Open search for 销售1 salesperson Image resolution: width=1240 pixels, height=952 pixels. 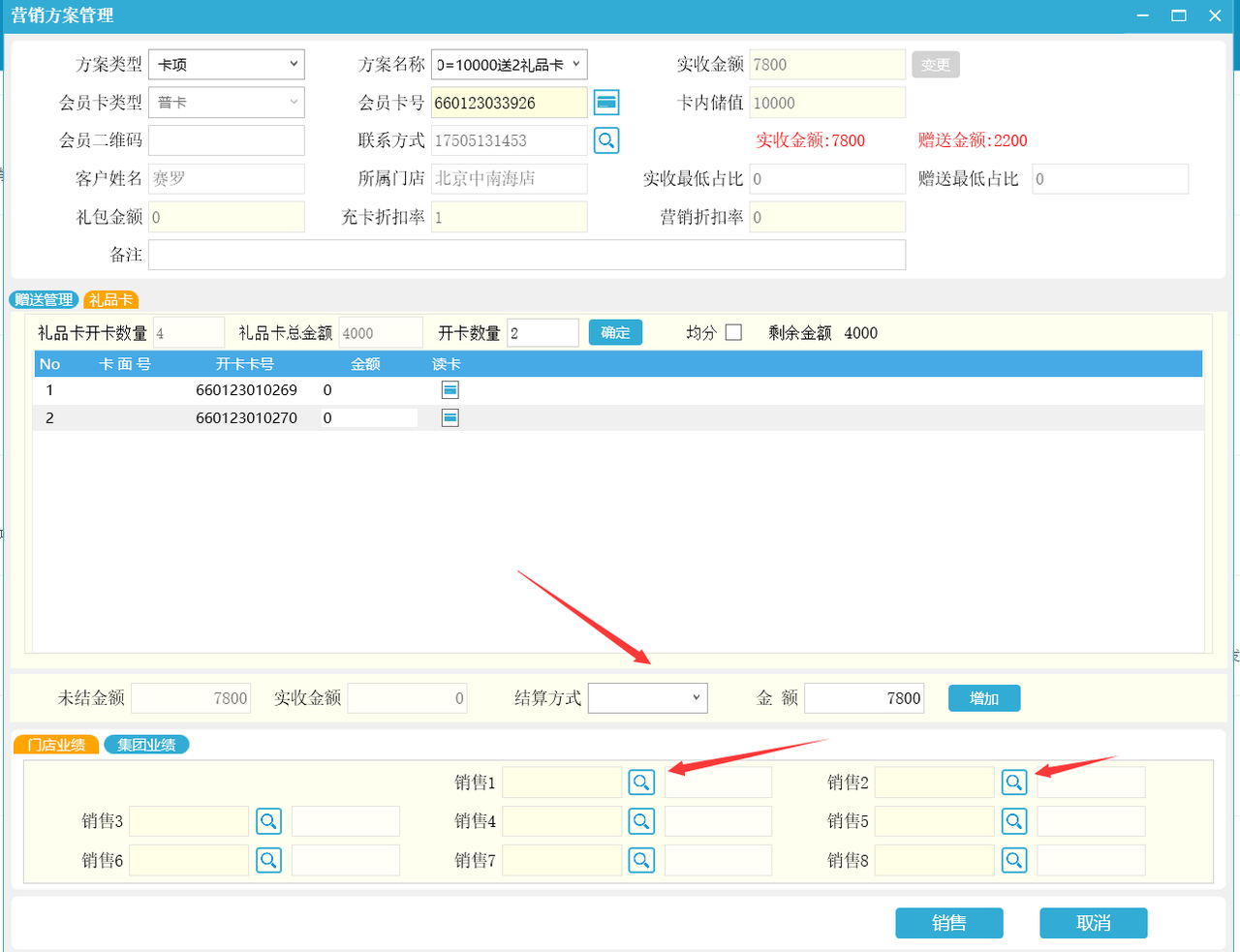pyautogui.click(x=641, y=783)
